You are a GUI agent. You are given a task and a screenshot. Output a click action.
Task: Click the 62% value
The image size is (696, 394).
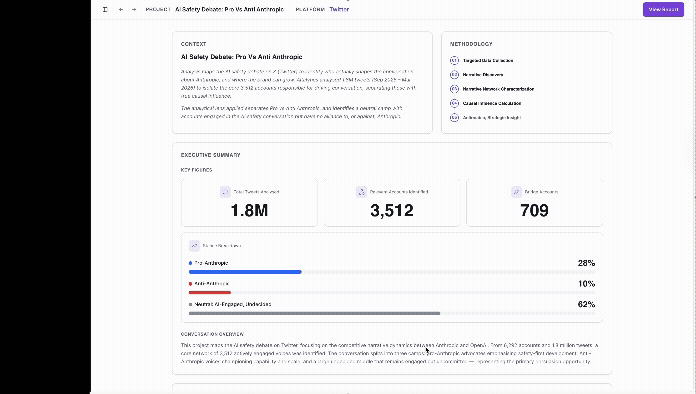point(586,304)
